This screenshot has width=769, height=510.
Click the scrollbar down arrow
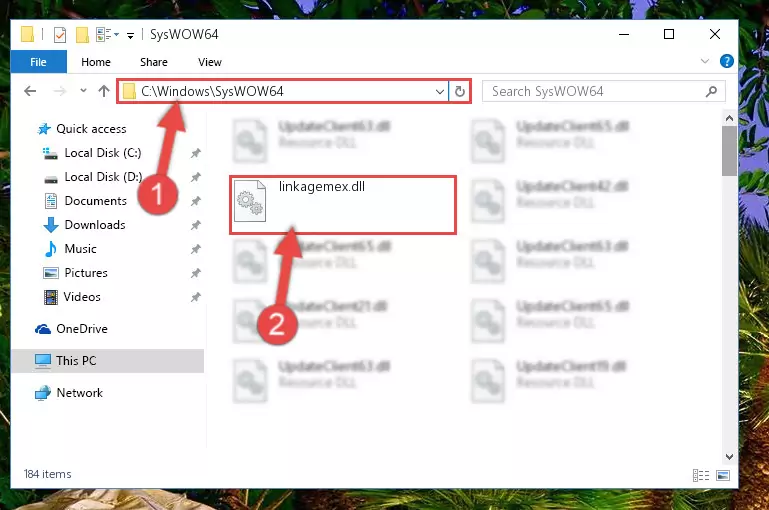pos(729,457)
